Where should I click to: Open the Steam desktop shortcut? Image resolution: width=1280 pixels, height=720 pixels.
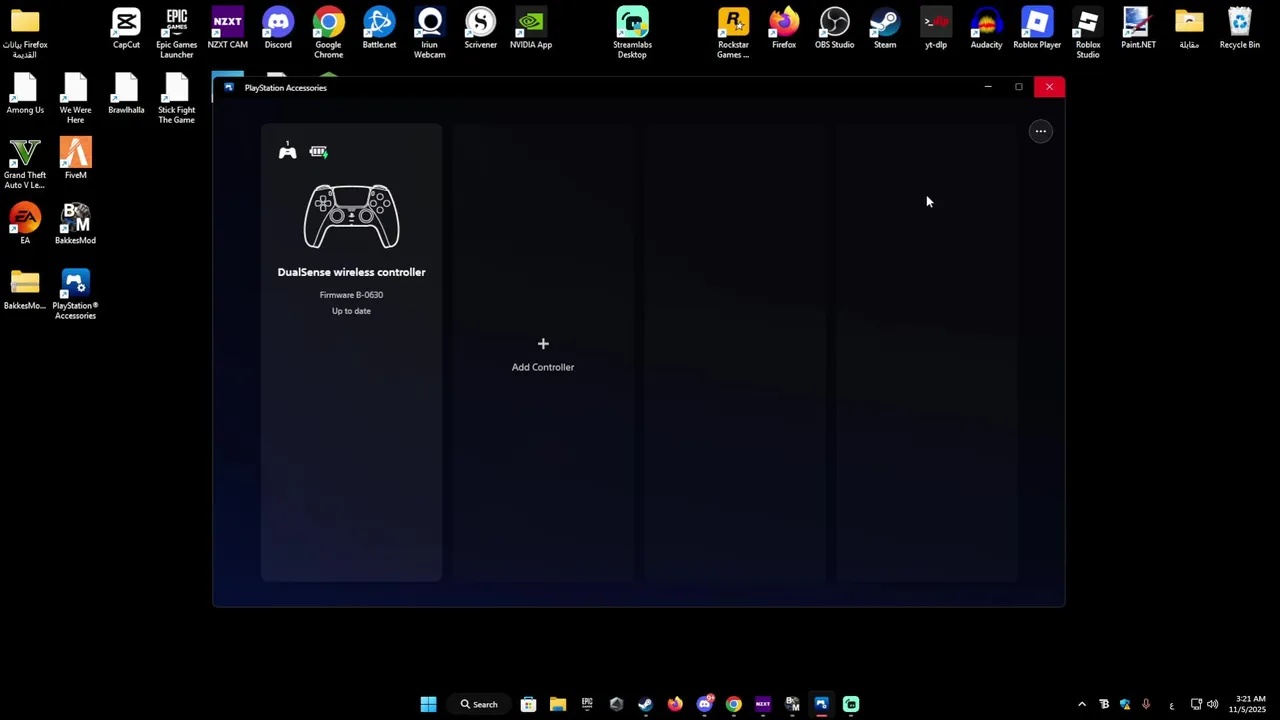(885, 29)
